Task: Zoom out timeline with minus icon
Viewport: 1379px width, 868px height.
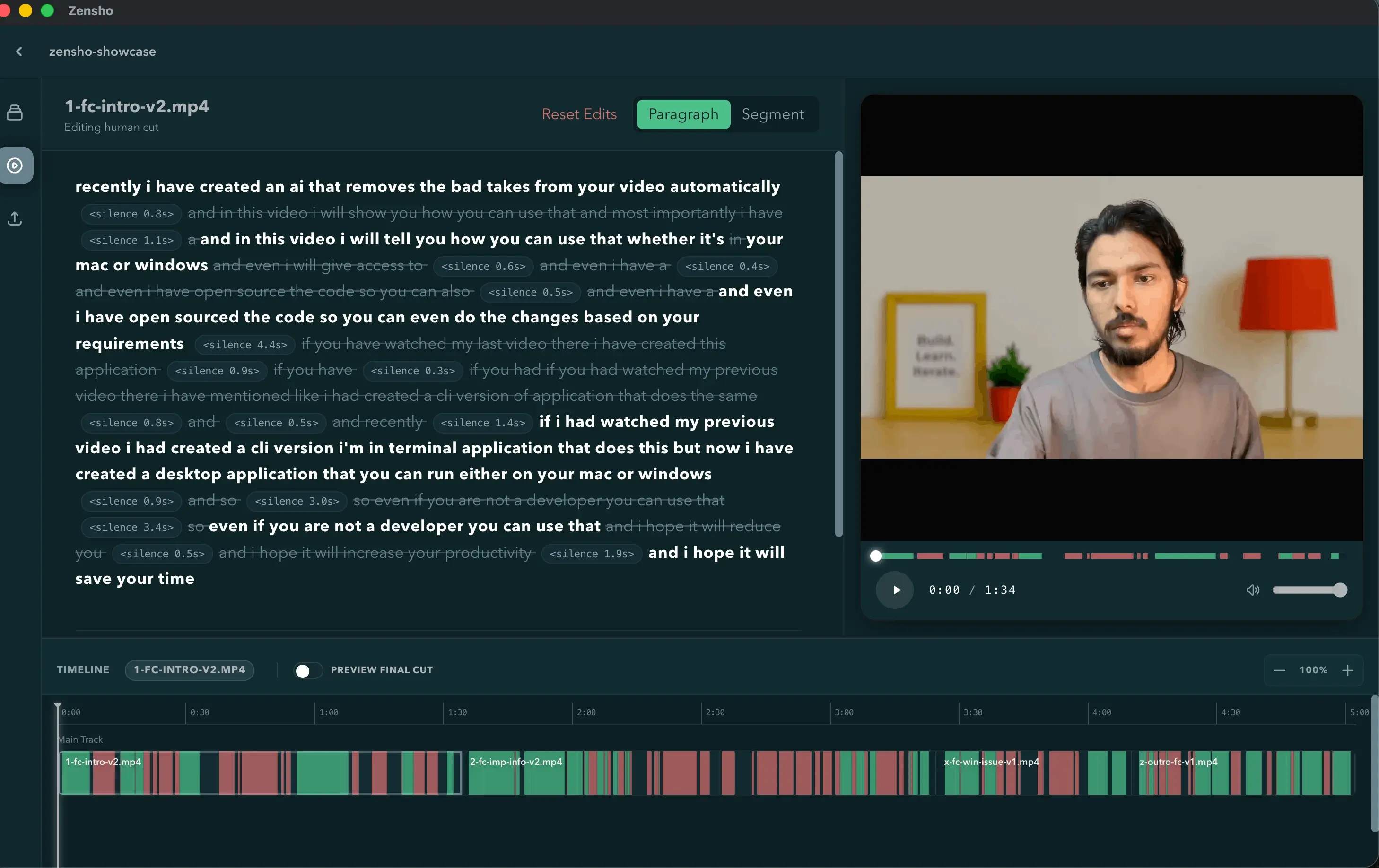Action: tap(1279, 670)
